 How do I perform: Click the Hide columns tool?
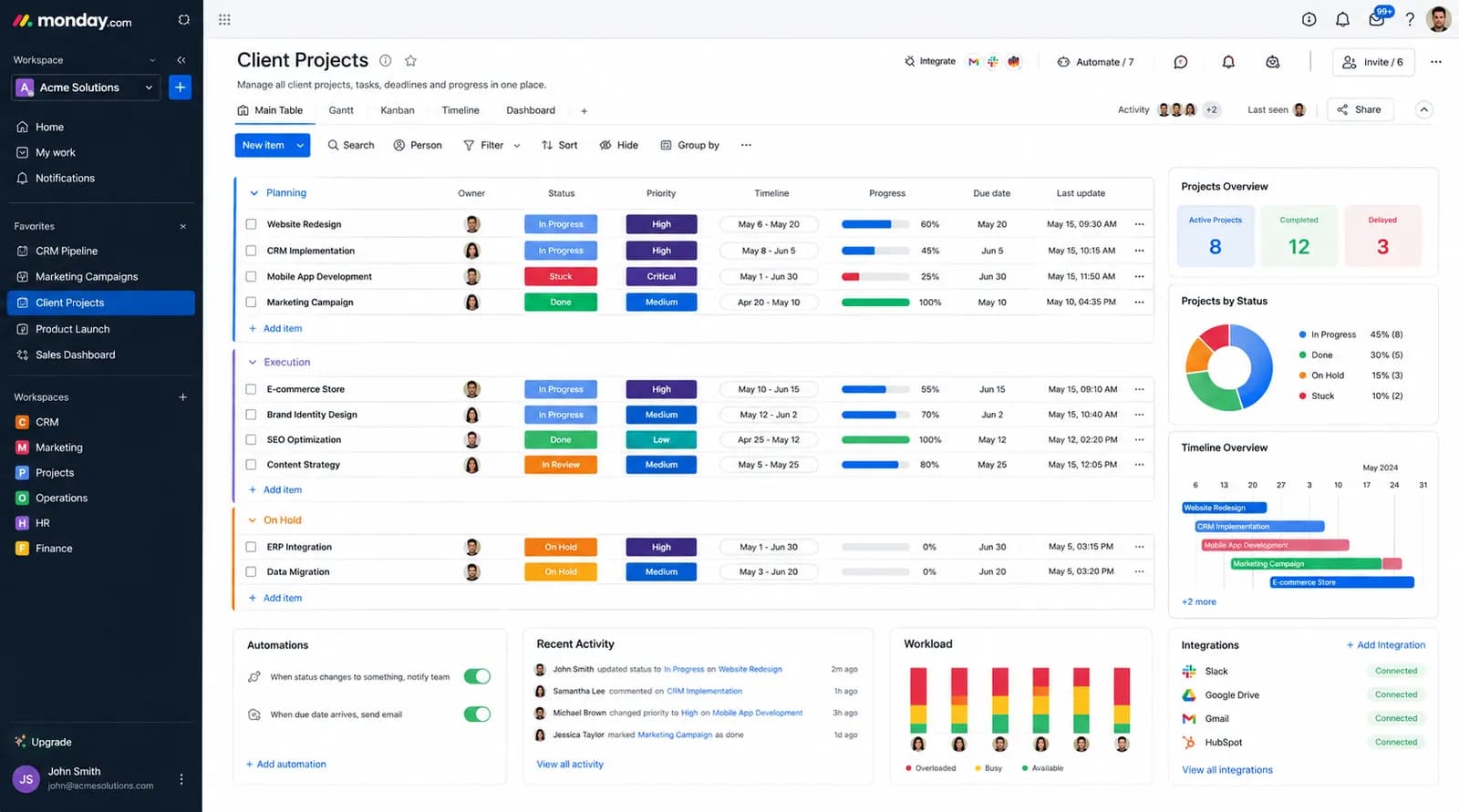(x=618, y=145)
